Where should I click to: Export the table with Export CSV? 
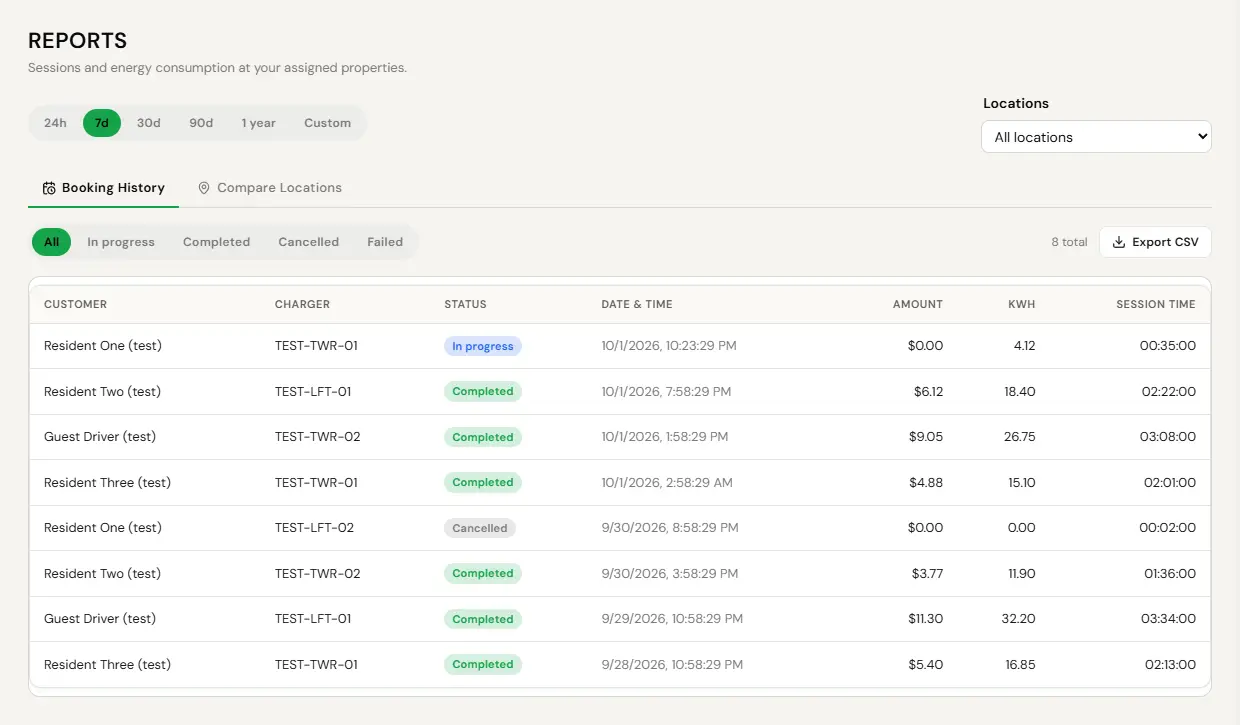coord(1155,242)
